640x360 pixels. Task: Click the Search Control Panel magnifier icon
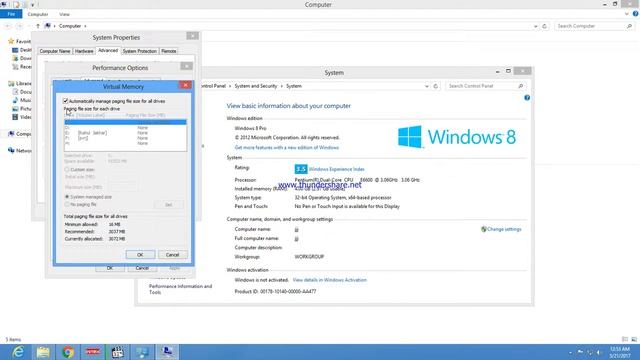coord(520,86)
